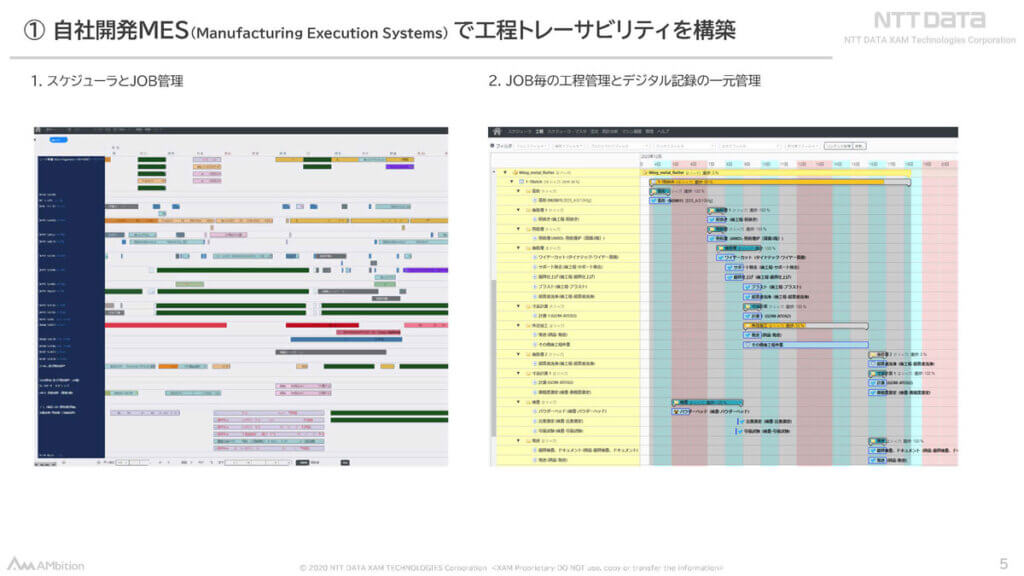Select the ブラスト row in the tree
The height and width of the screenshot is (576, 1024).
pos(567,287)
